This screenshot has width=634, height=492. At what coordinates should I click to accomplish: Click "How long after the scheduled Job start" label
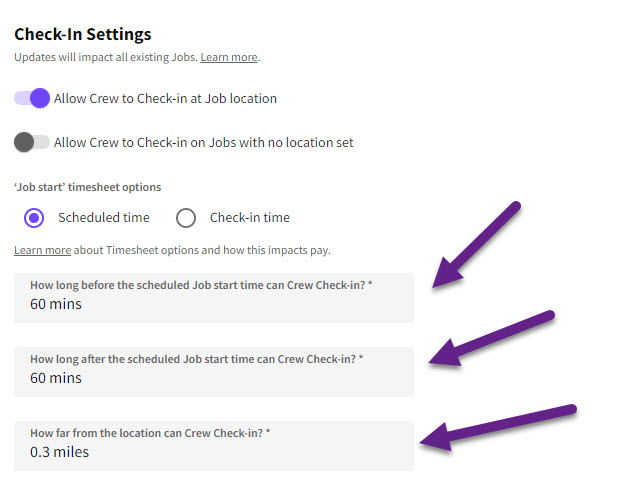click(x=196, y=359)
